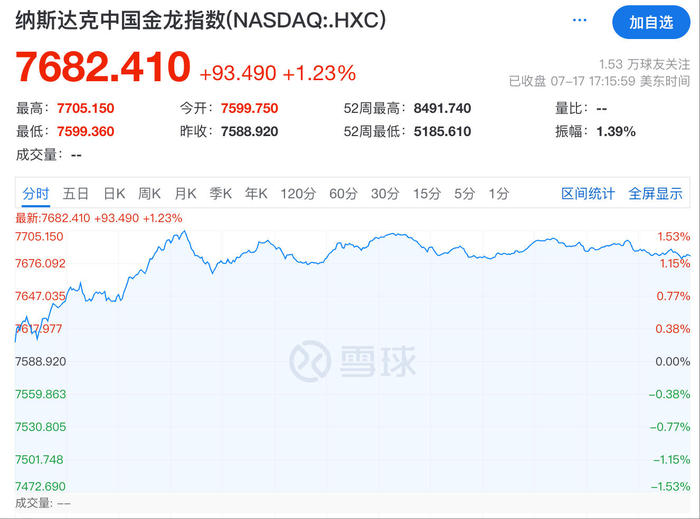
Task: Select the 120分 interval tab
Action: (298, 194)
